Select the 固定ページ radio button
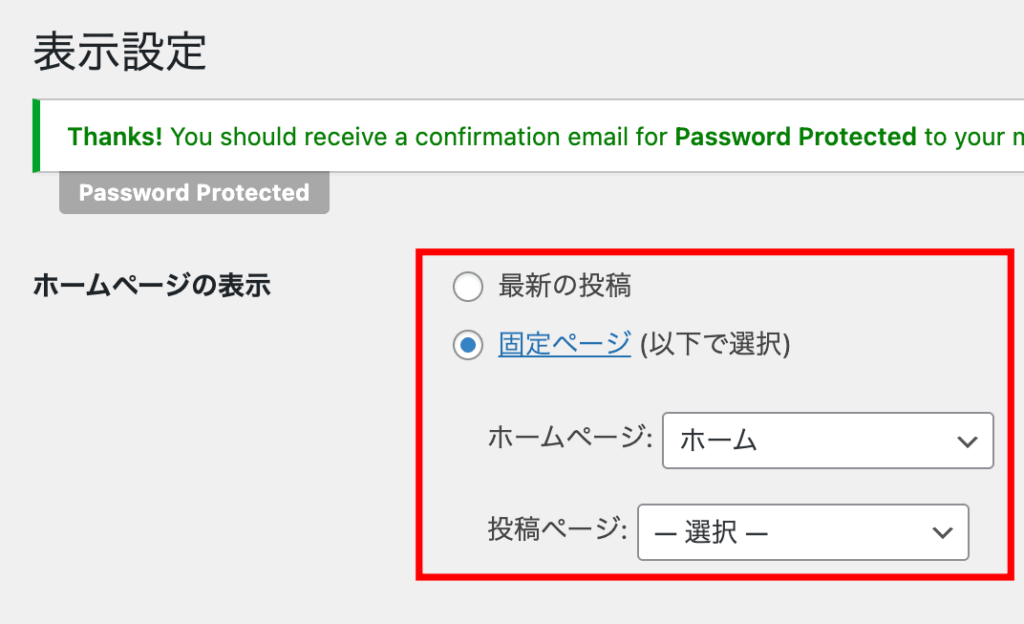The image size is (1024, 624). pos(467,346)
